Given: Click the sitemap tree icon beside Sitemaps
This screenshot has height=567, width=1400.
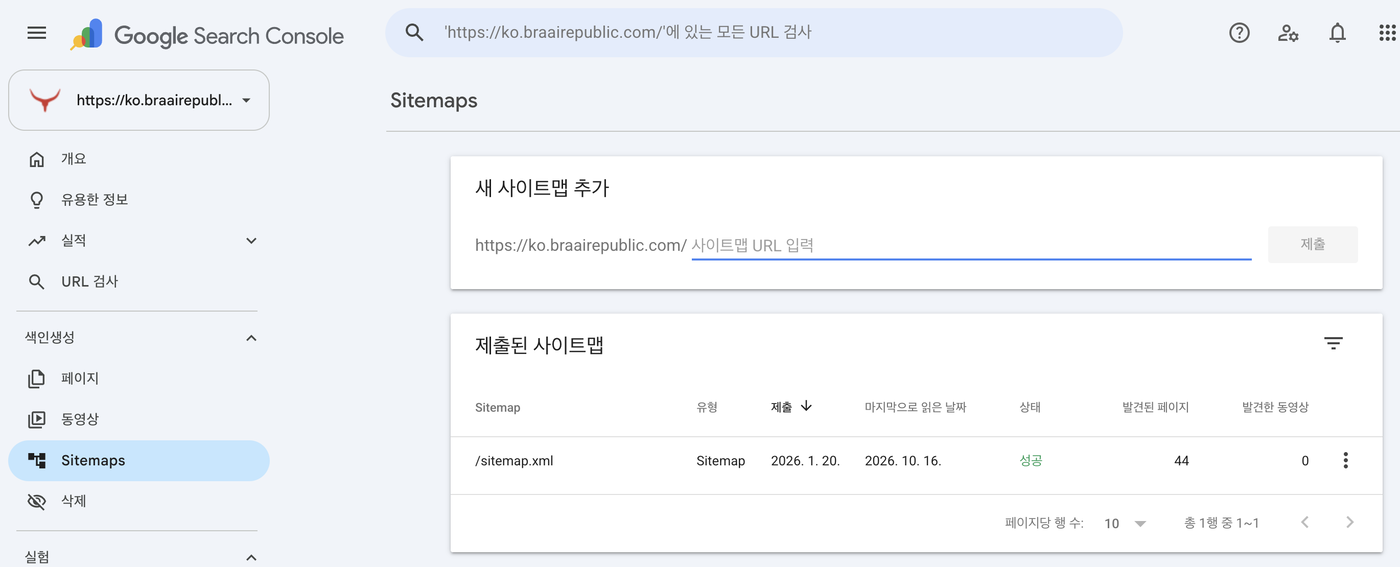Looking at the screenshot, I should click(37, 461).
